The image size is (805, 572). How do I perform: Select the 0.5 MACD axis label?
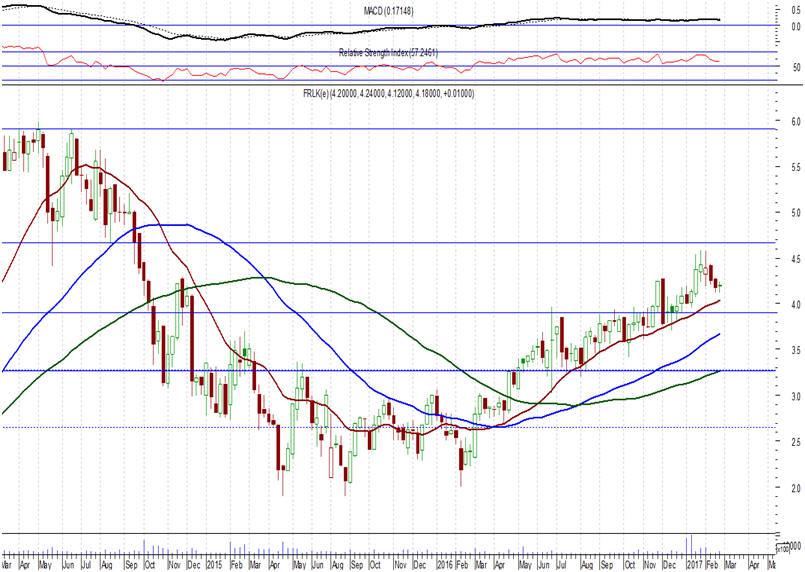(x=796, y=11)
